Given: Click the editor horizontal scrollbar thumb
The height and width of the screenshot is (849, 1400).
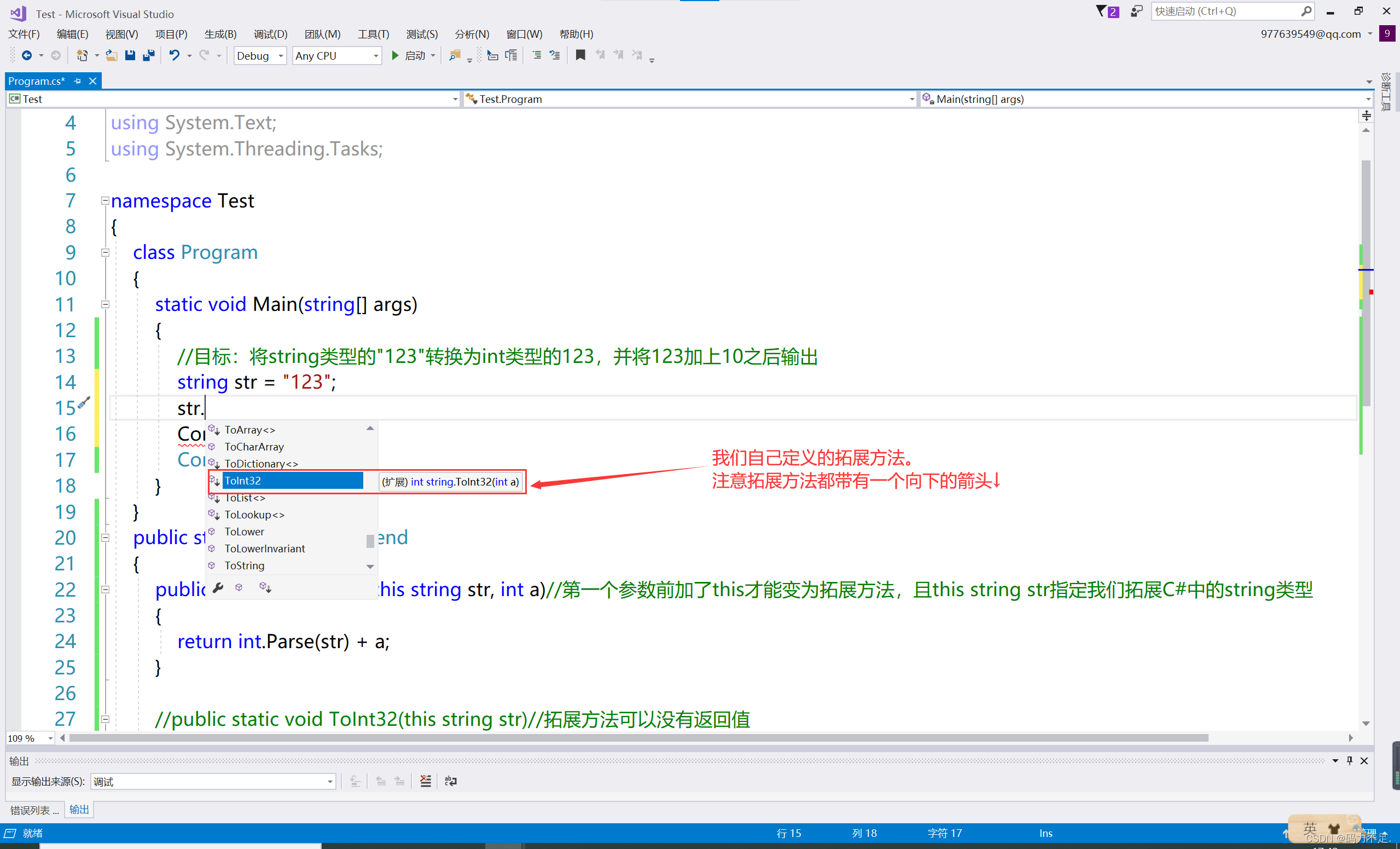Looking at the screenshot, I should pyautogui.click(x=638, y=737).
